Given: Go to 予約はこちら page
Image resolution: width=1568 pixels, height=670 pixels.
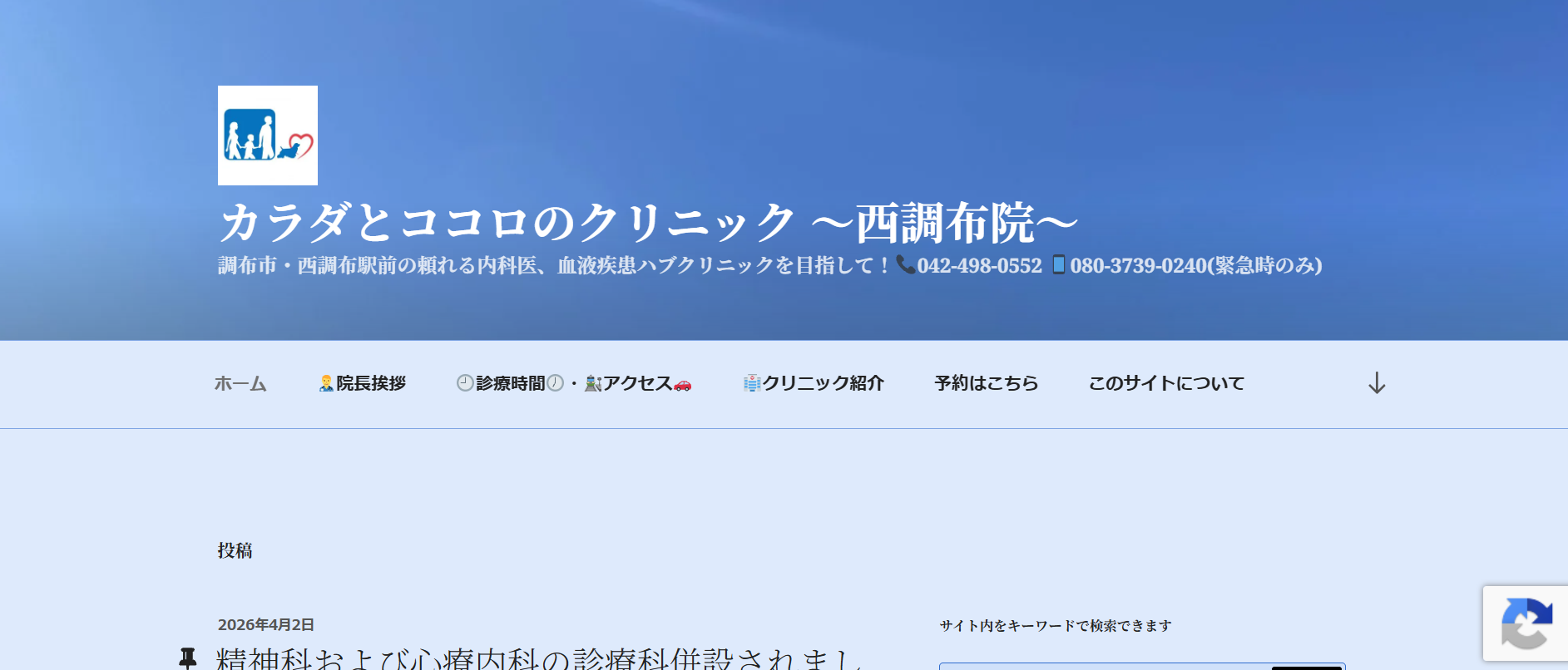Looking at the screenshot, I should 987,383.
